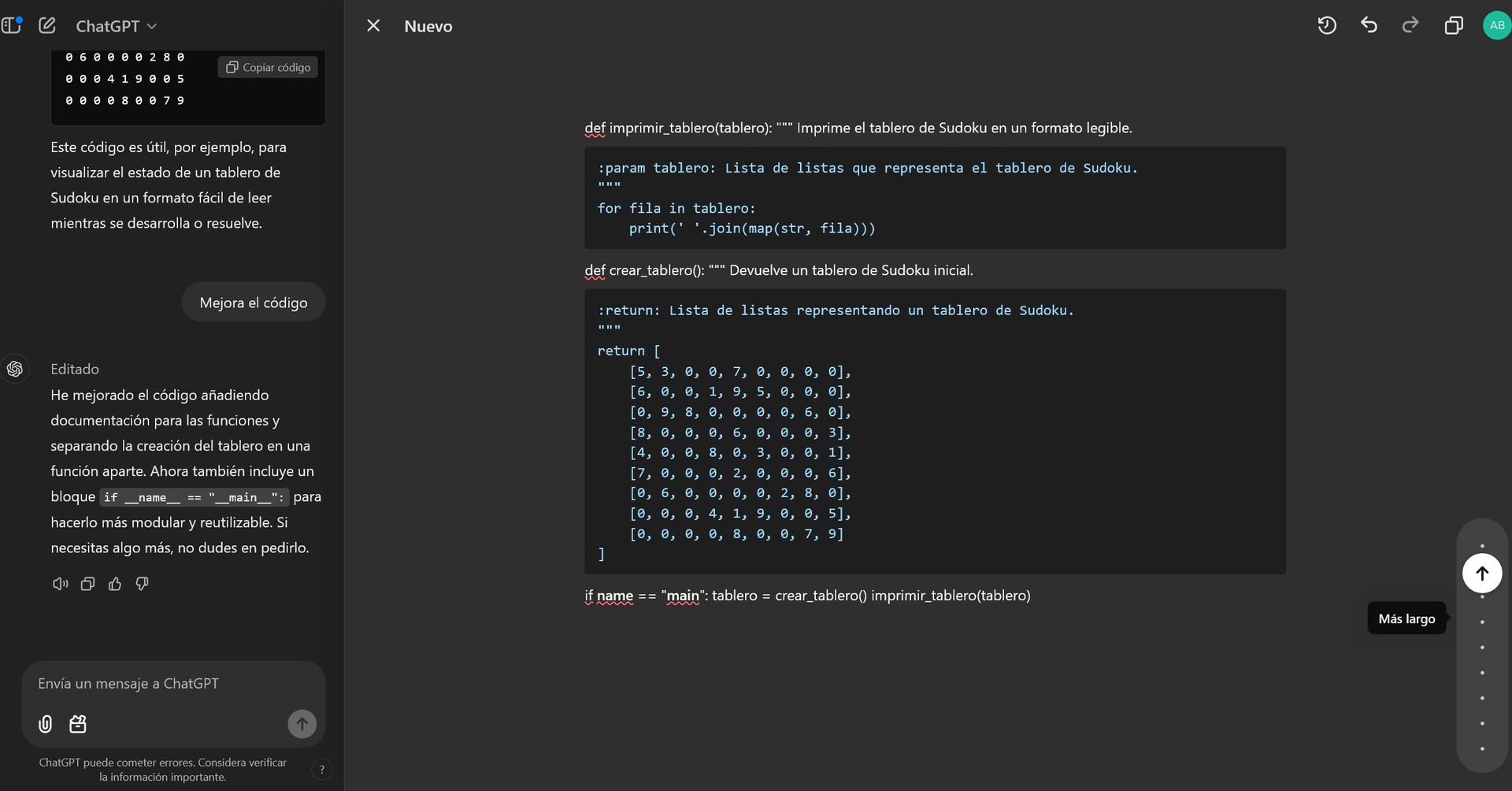
Task: Toggle the sidebar panel icon
Action: 11,25
